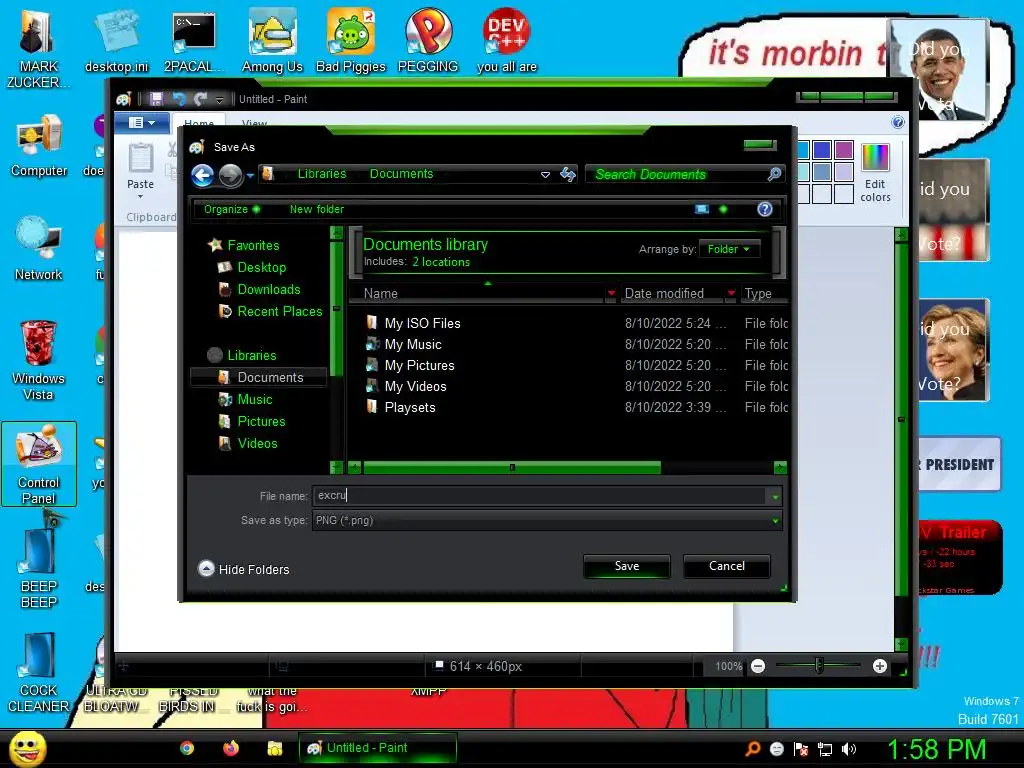Open the Control Panel desktop icon

(39, 464)
